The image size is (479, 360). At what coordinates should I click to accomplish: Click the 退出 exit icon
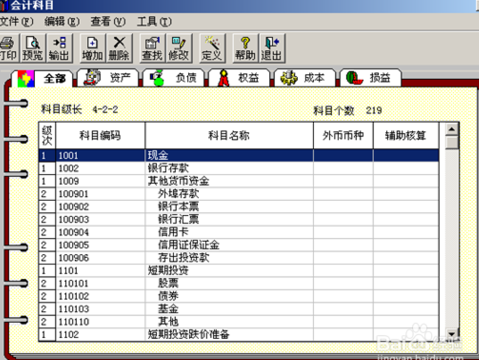[272, 48]
